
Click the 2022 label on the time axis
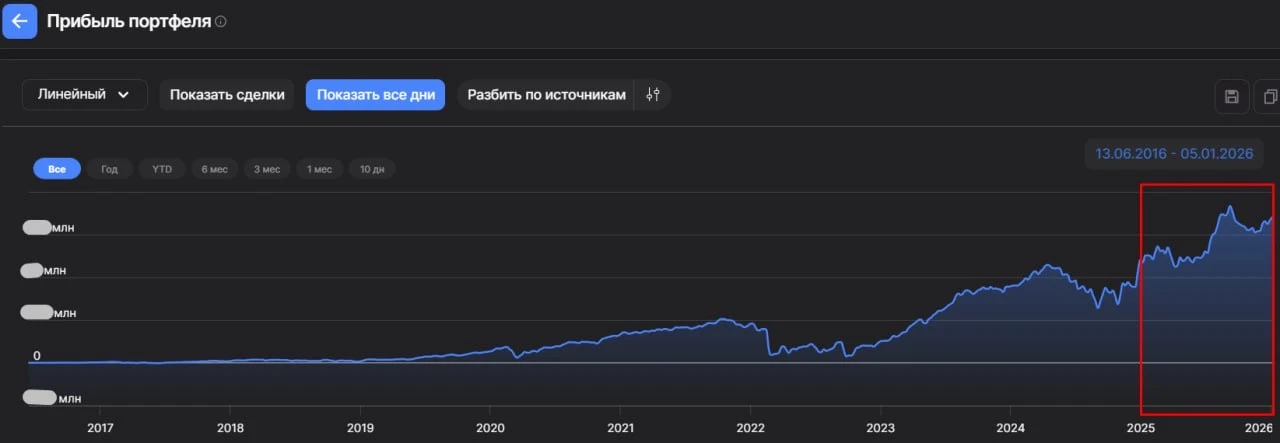pos(750,426)
